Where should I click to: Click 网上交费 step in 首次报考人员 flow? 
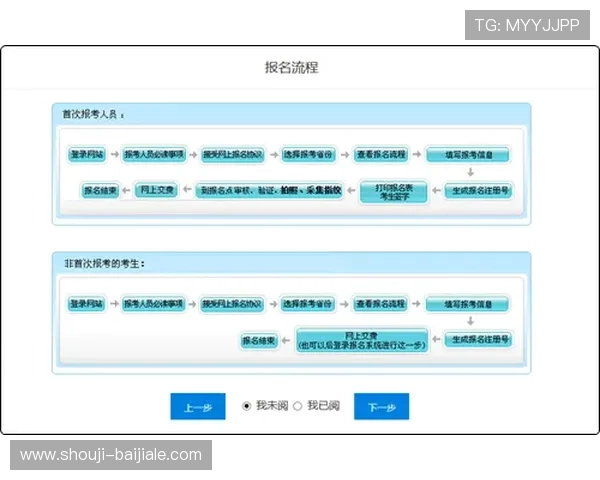[x=157, y=189]
